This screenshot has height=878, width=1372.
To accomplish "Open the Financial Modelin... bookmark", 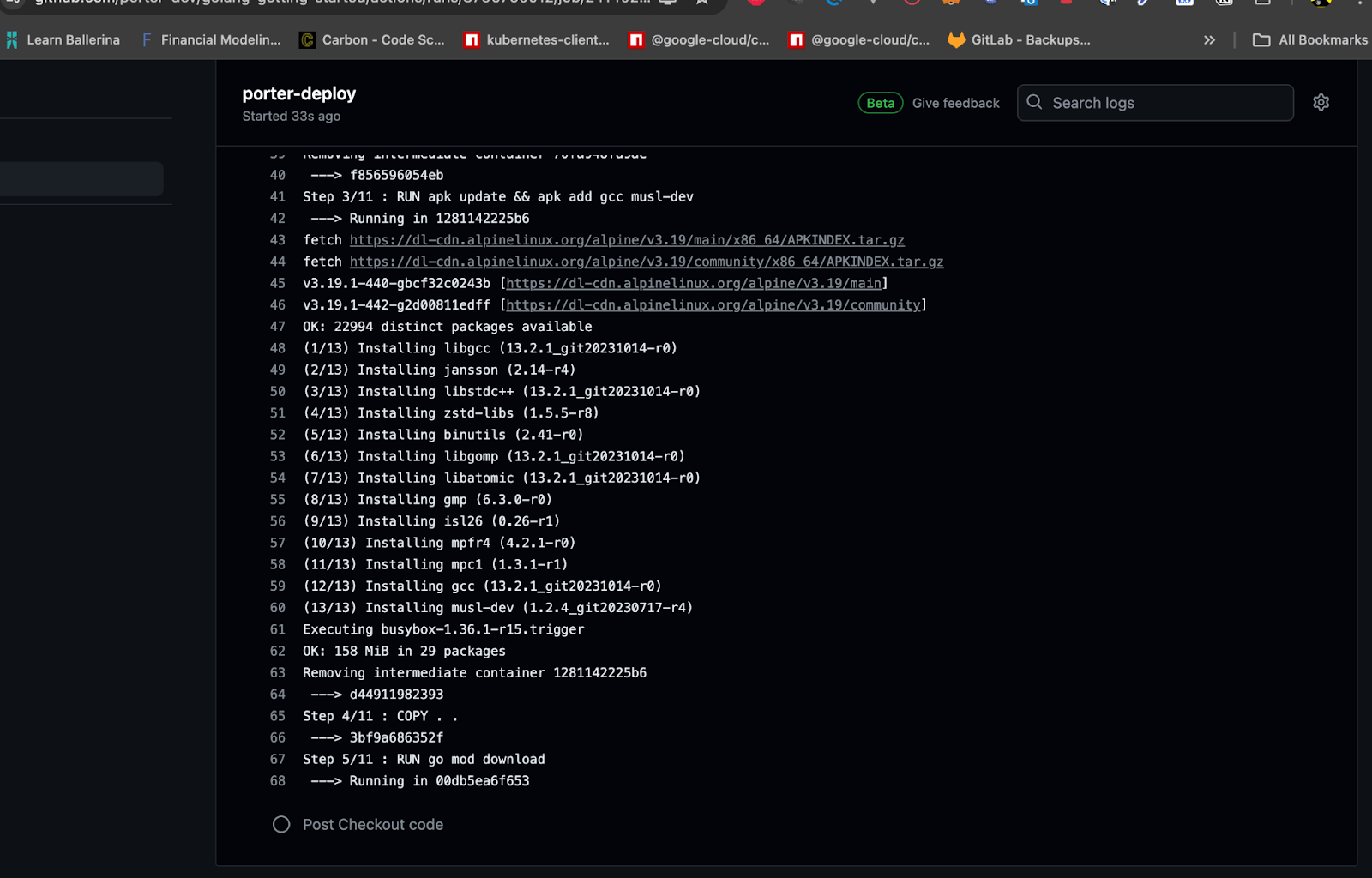I will [x=211, y=39].
